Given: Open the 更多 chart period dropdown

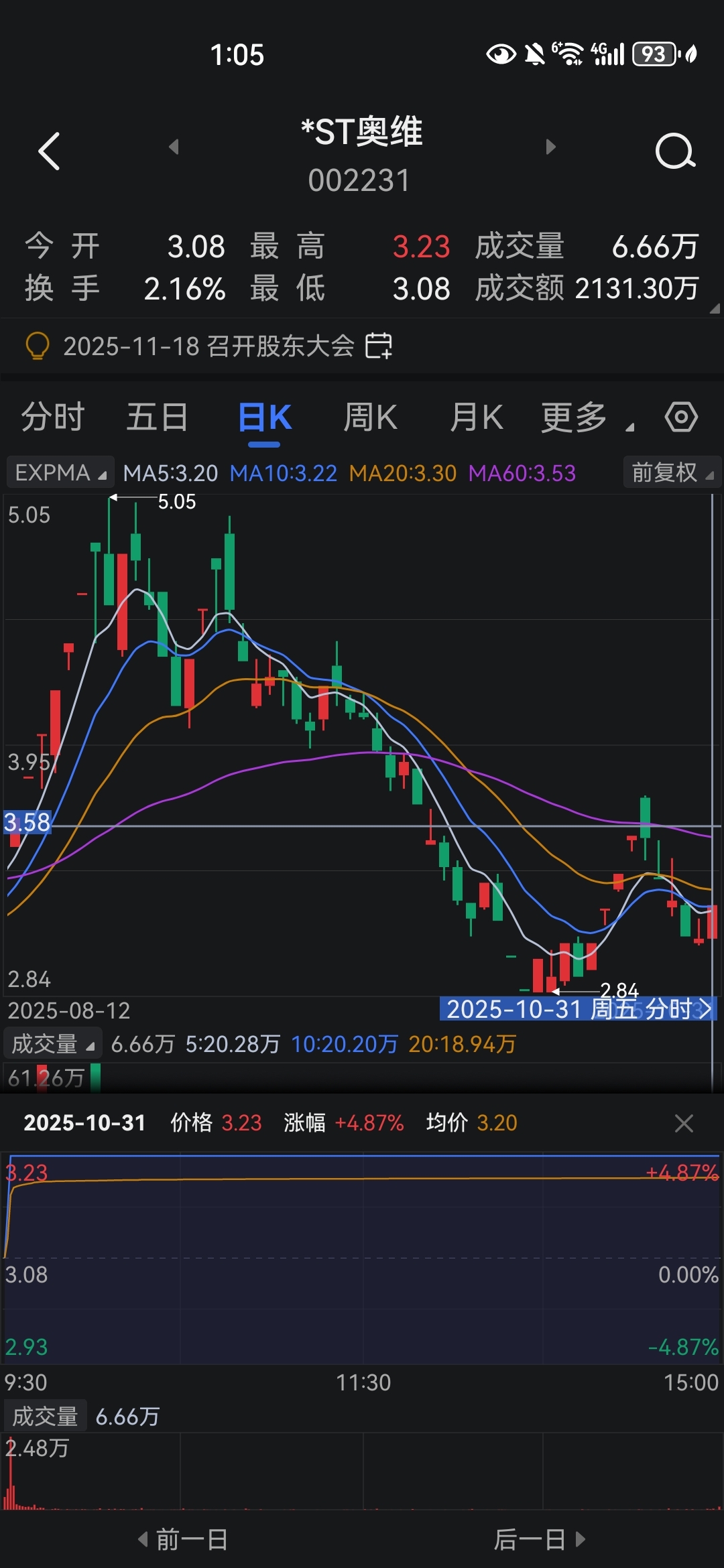Looking at the screenshot, I should (587, 417).
